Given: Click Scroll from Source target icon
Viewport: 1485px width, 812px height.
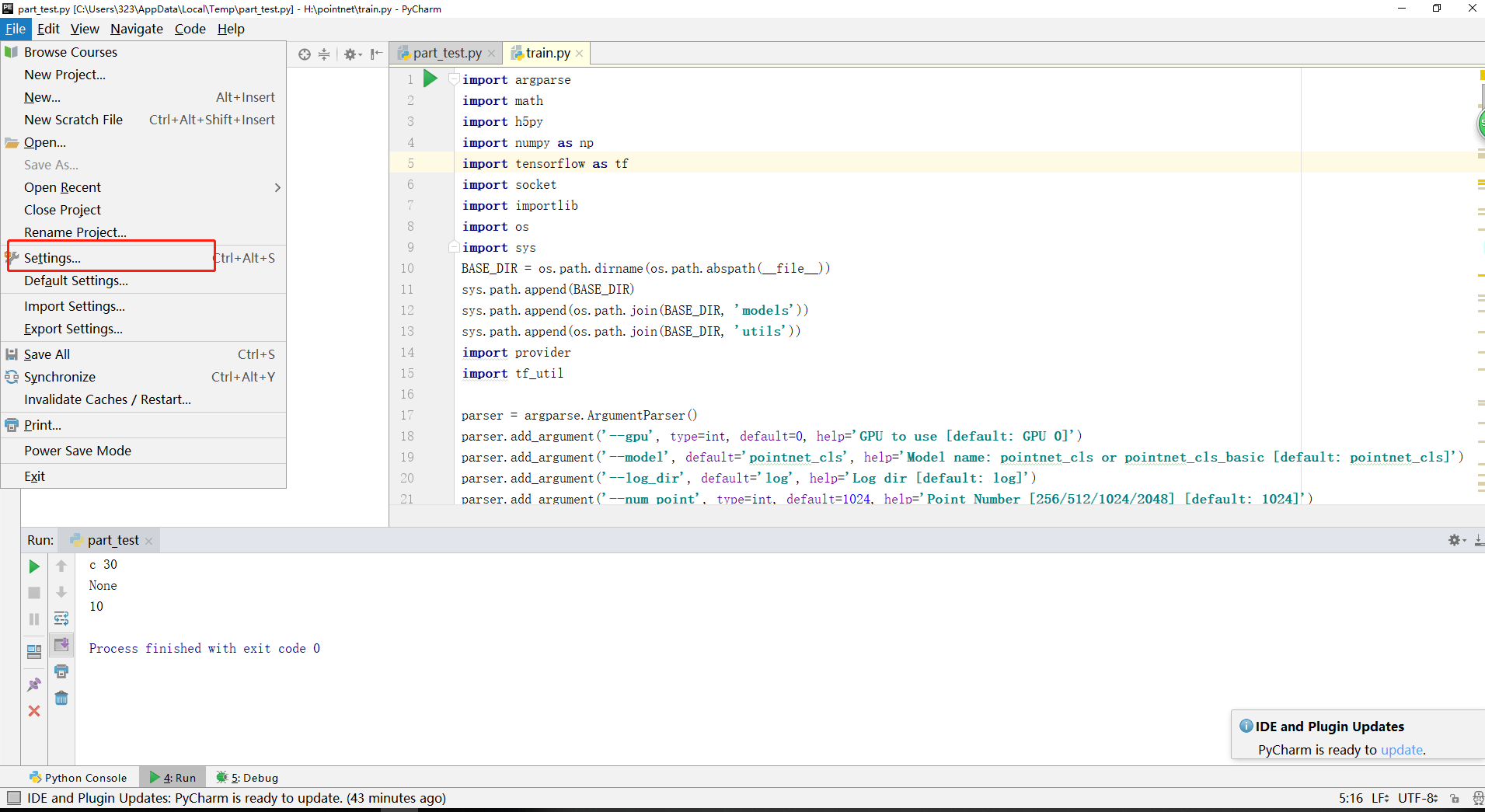Looking at the screenshot, I should 305,54.
